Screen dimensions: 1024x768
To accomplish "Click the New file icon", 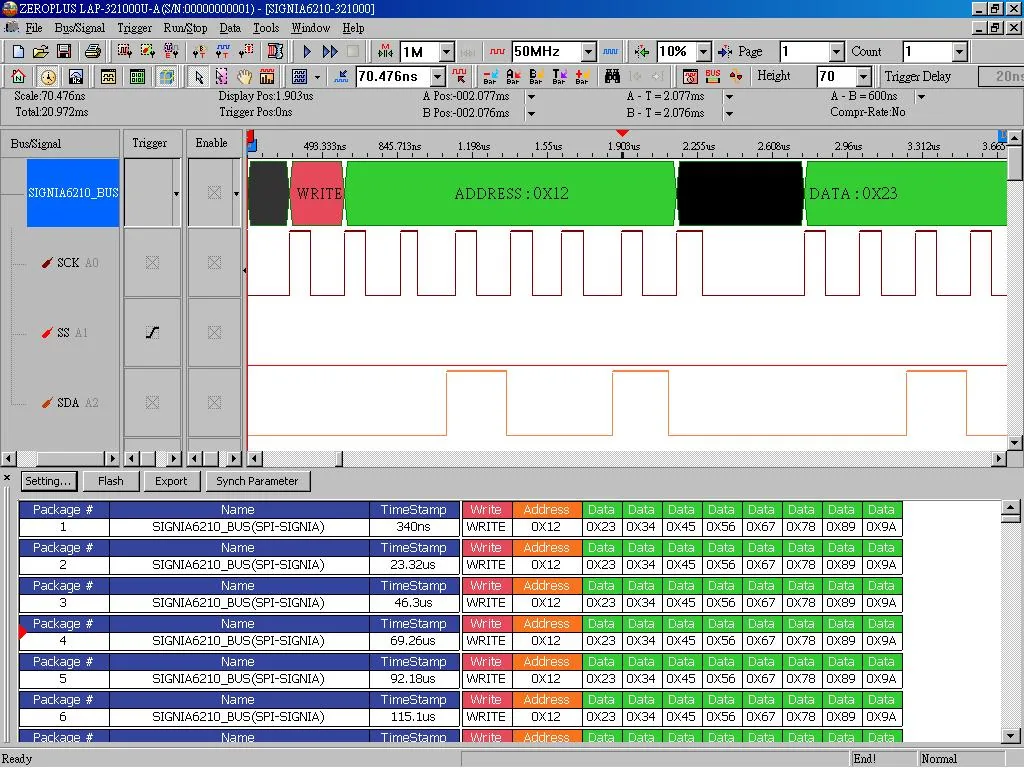I will pos(18,52).
